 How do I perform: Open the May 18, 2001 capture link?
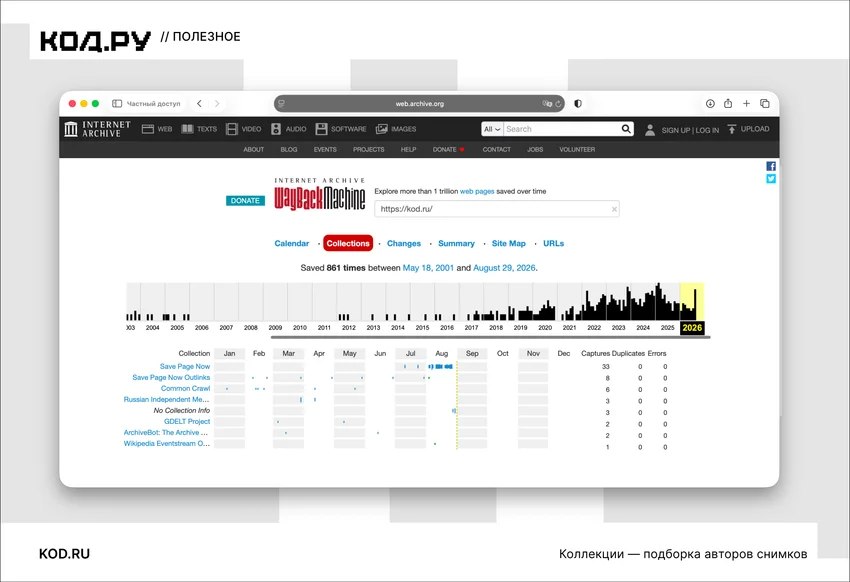(428, 268)
